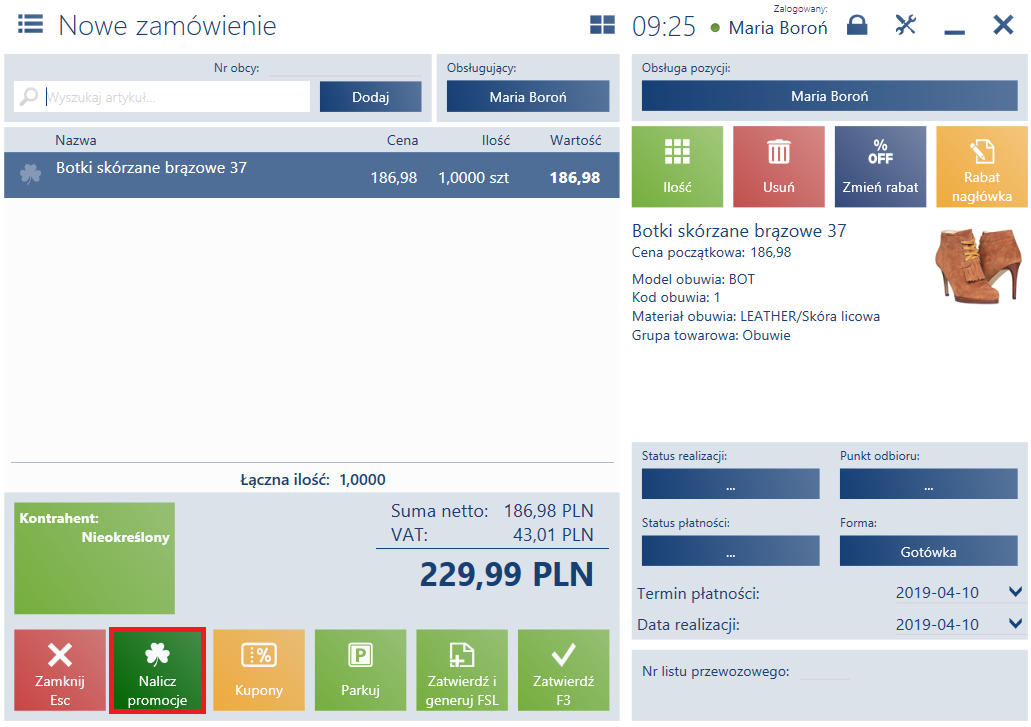1031x727 pixels.
Task: Change handler via Maria Boroń Obsługujący button
Action: [x=528, y=97]
